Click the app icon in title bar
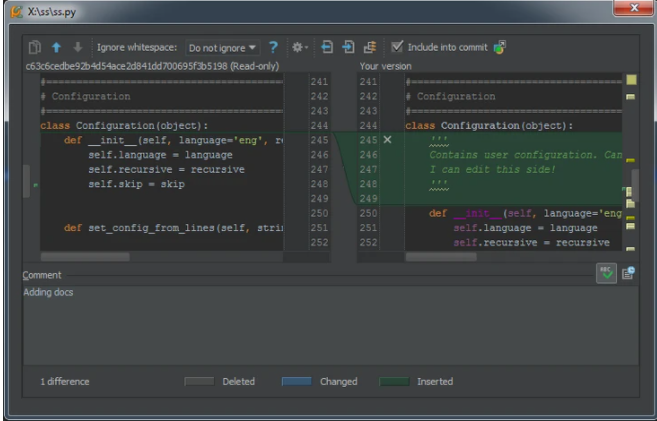Image resolution: width=657 pixels, height=421 pixels. pyautogui.click(x=16, y=11)
